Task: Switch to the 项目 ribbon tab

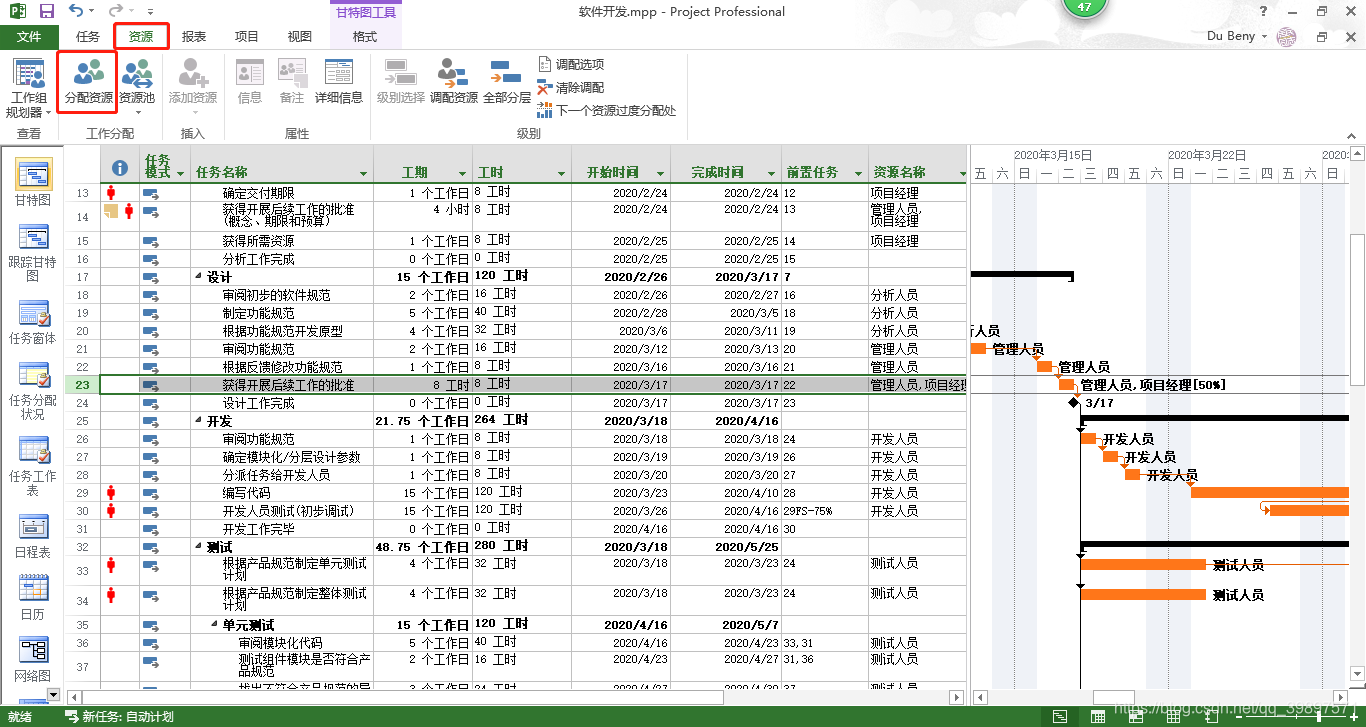Action: 247,37
